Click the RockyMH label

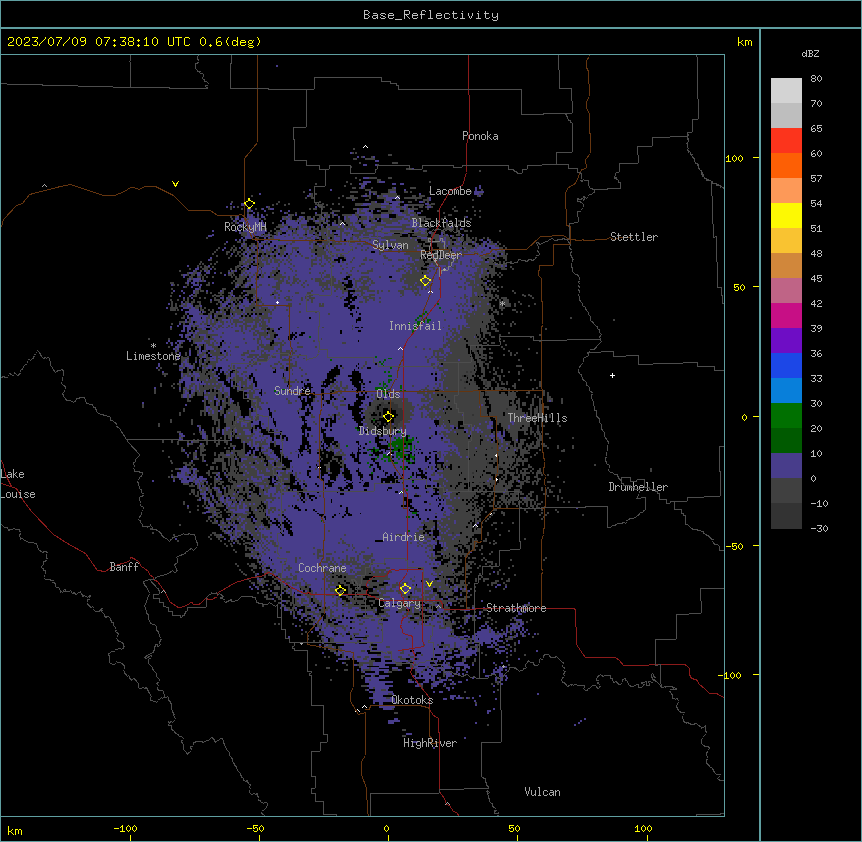[x=245, y=227]
